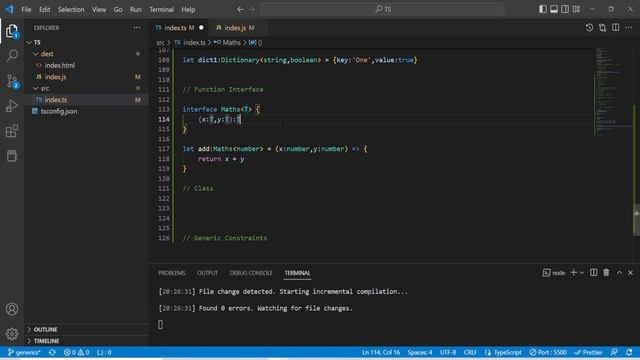This screenshot has width=640, height=360.
Task: Open the Help menu
Action: [x=188, y=9]
